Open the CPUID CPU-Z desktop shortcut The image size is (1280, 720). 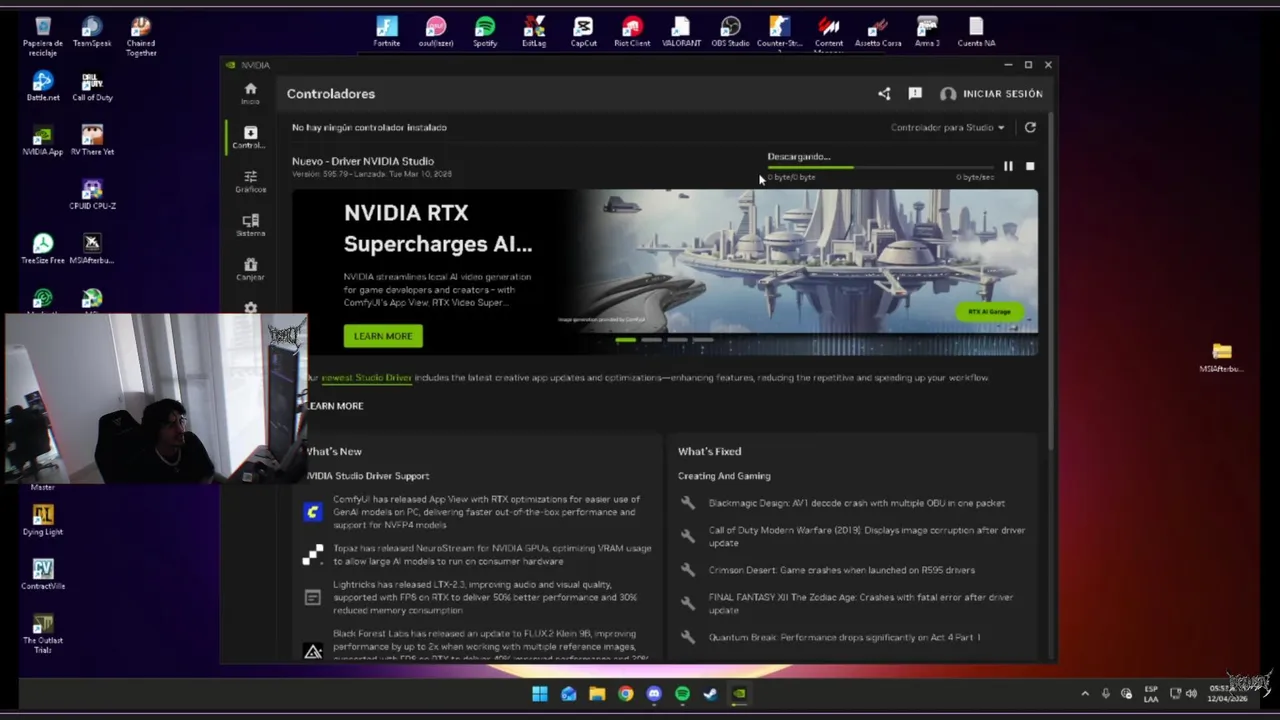92,194
